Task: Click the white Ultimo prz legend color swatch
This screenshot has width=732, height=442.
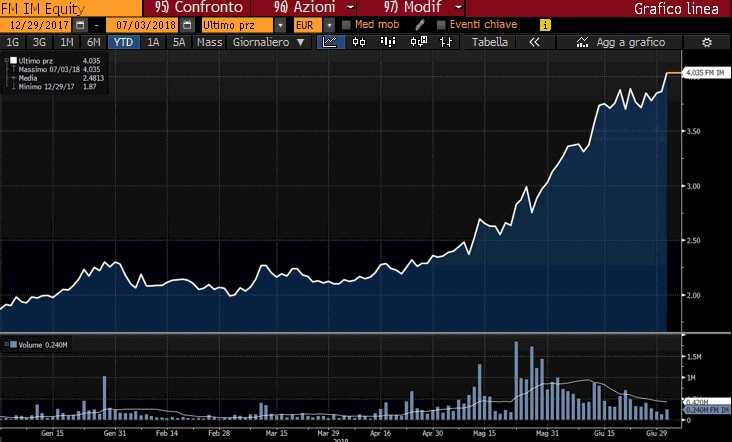Action: 14,60
